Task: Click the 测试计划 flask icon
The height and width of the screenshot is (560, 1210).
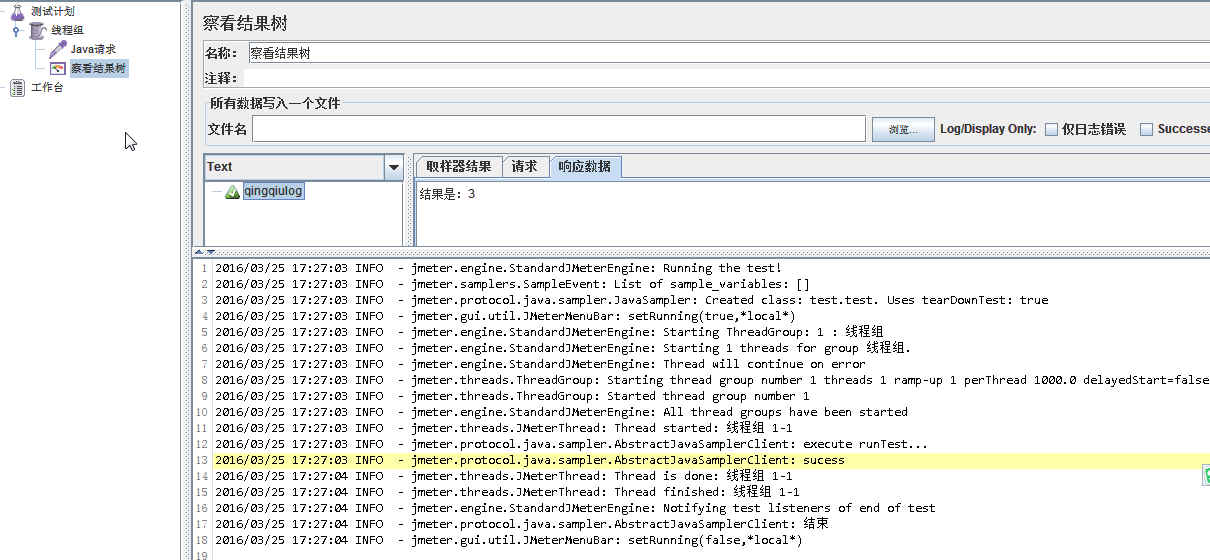Action: pos(17,11)
